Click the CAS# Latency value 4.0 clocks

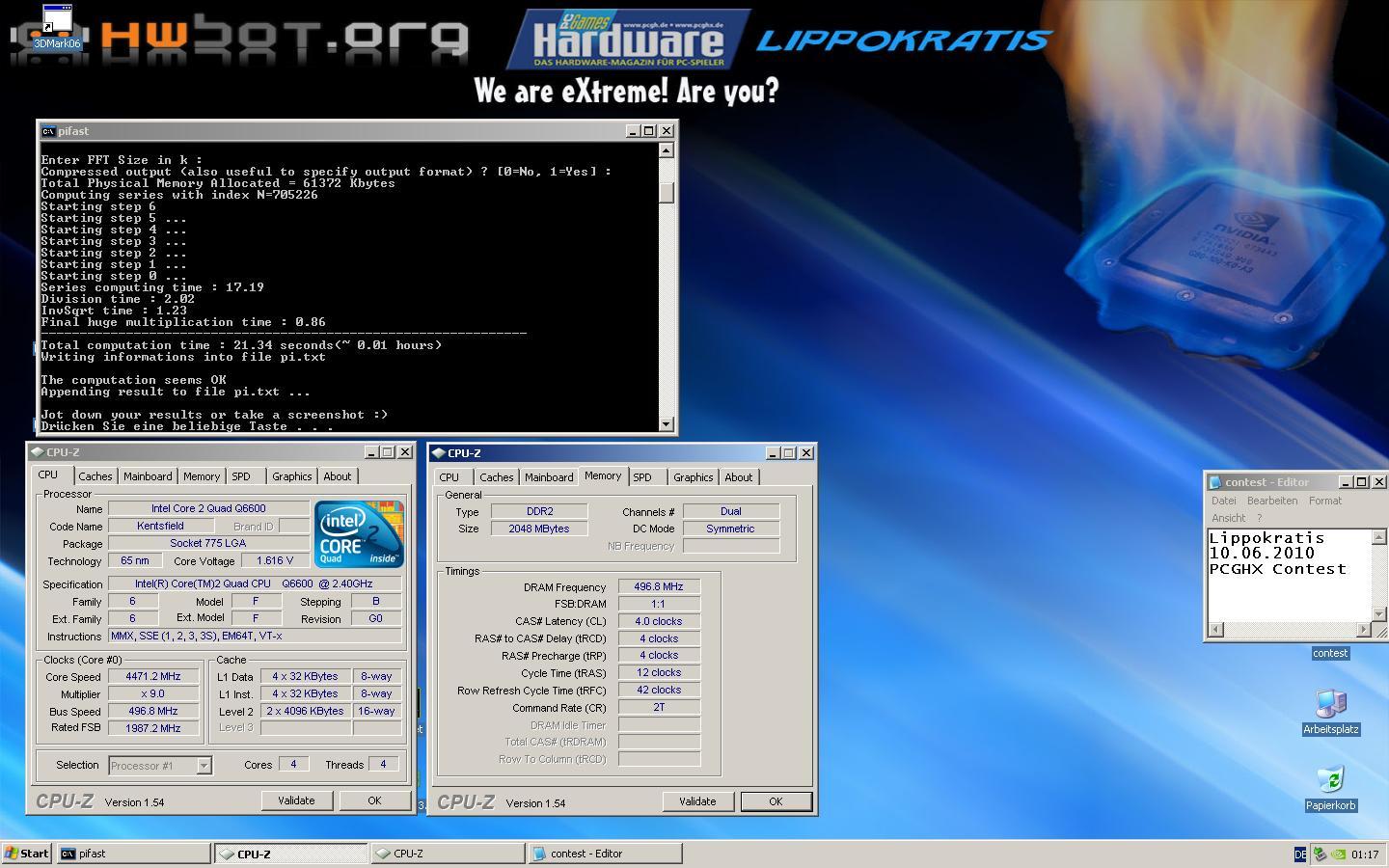(659, 621)
